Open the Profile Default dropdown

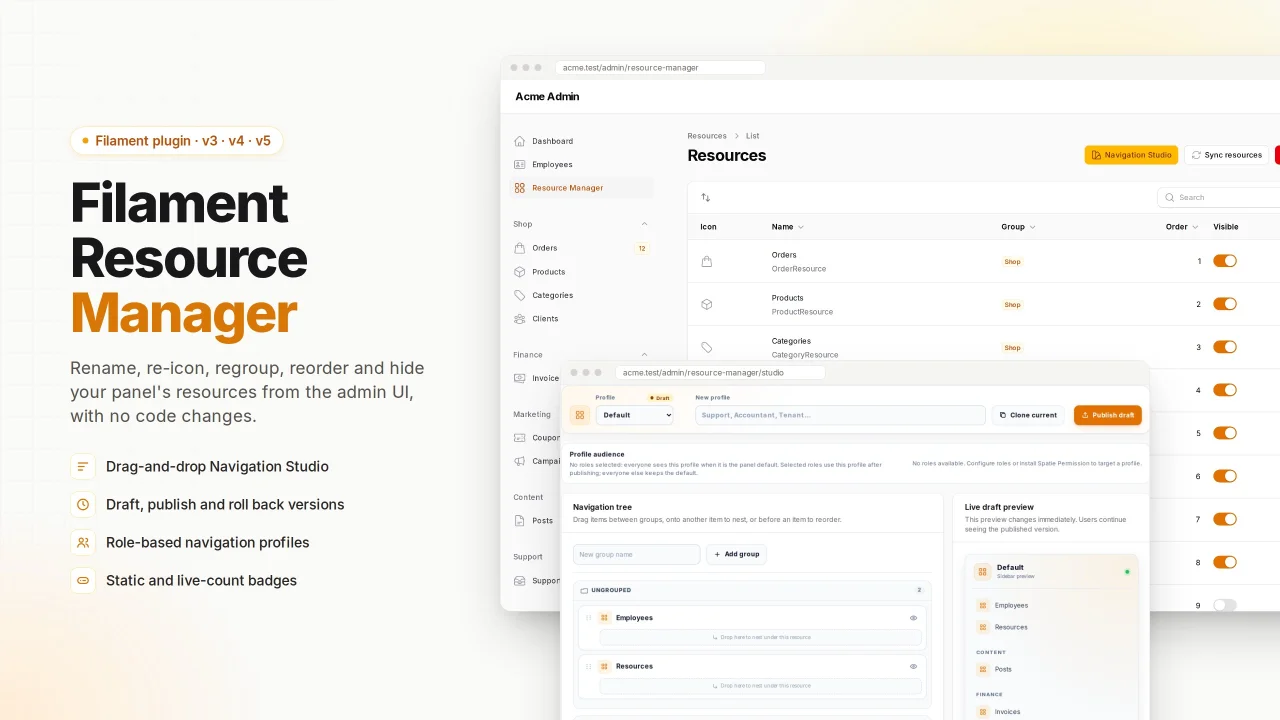click(635, 414)
